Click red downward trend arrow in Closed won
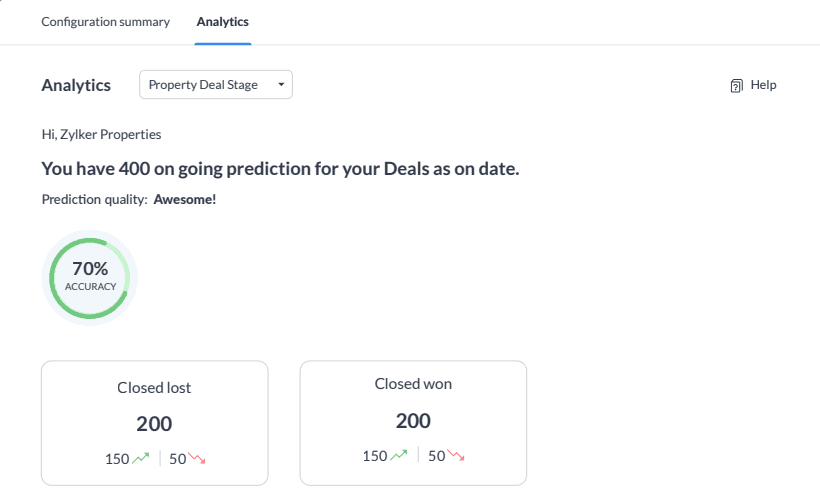The height and width of the screenshot is (502, 820). coord(456,455)
